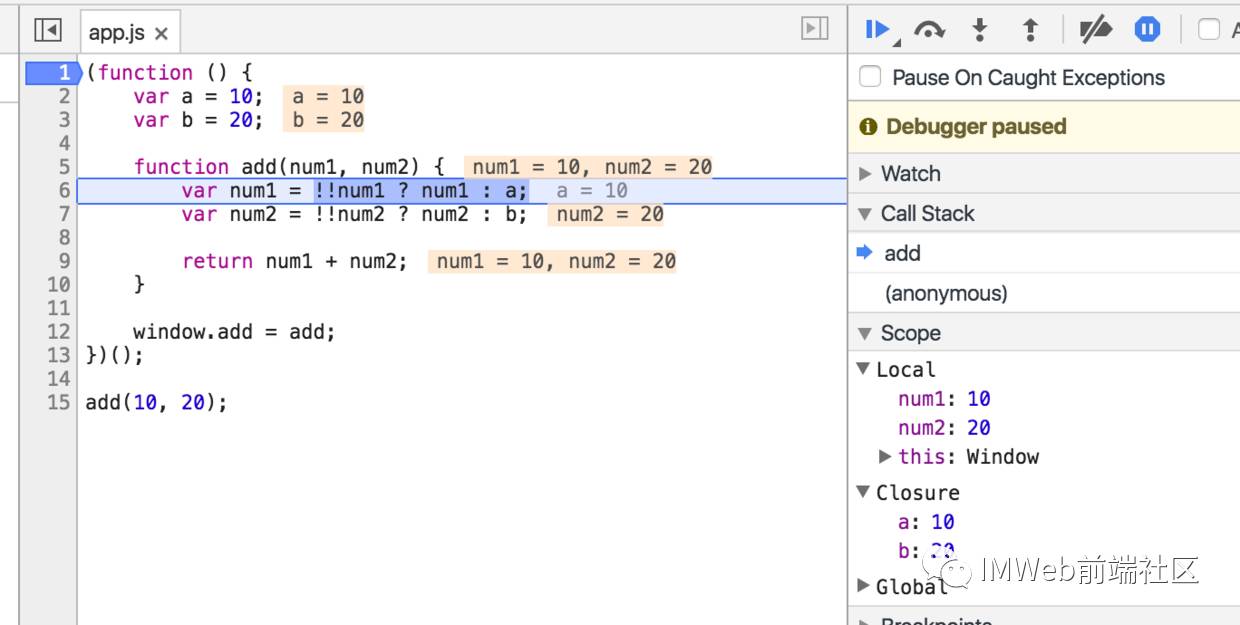The height and width of the screenshot is (625, 1240).
Task: Click the 'return num1 + num2;' statement
Action: click(x=295, y=261)
